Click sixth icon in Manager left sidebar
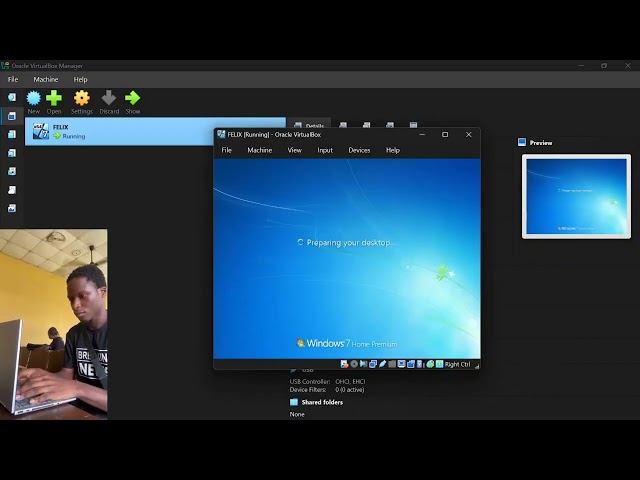The height and width of the screenshot is (480, 640). pos(12,190)
